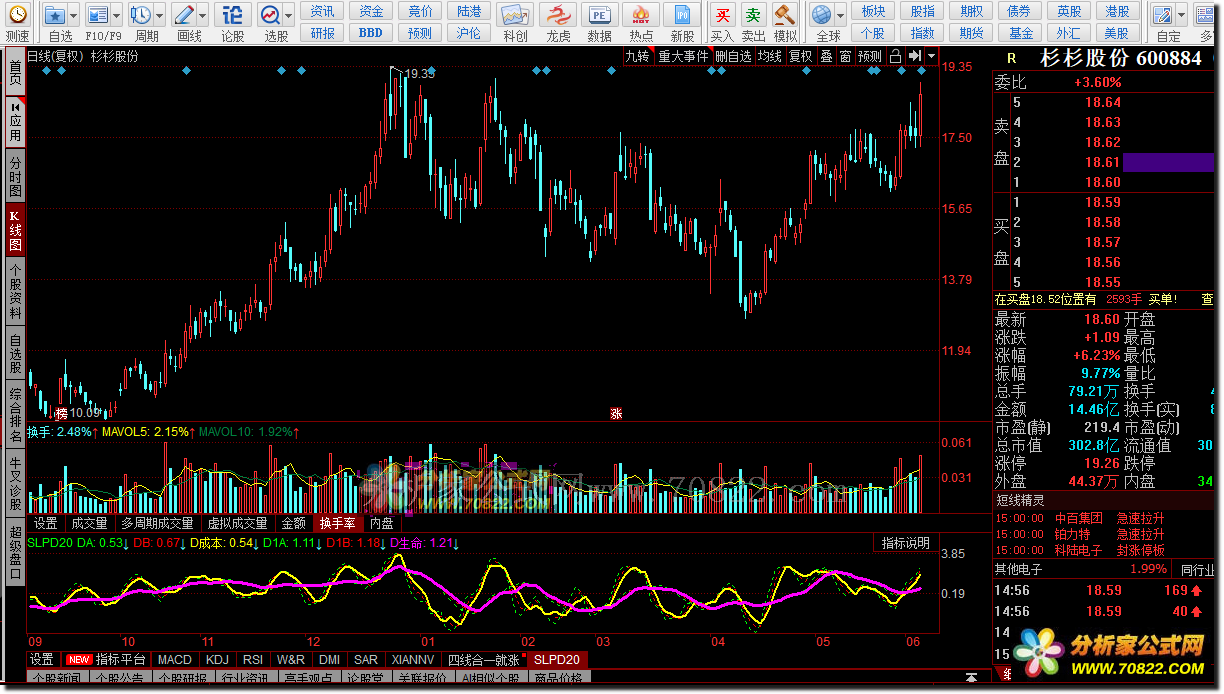Click the jump-to-end arrow icon in chart toolbar
1224x694 pixels.
point(914,56)
